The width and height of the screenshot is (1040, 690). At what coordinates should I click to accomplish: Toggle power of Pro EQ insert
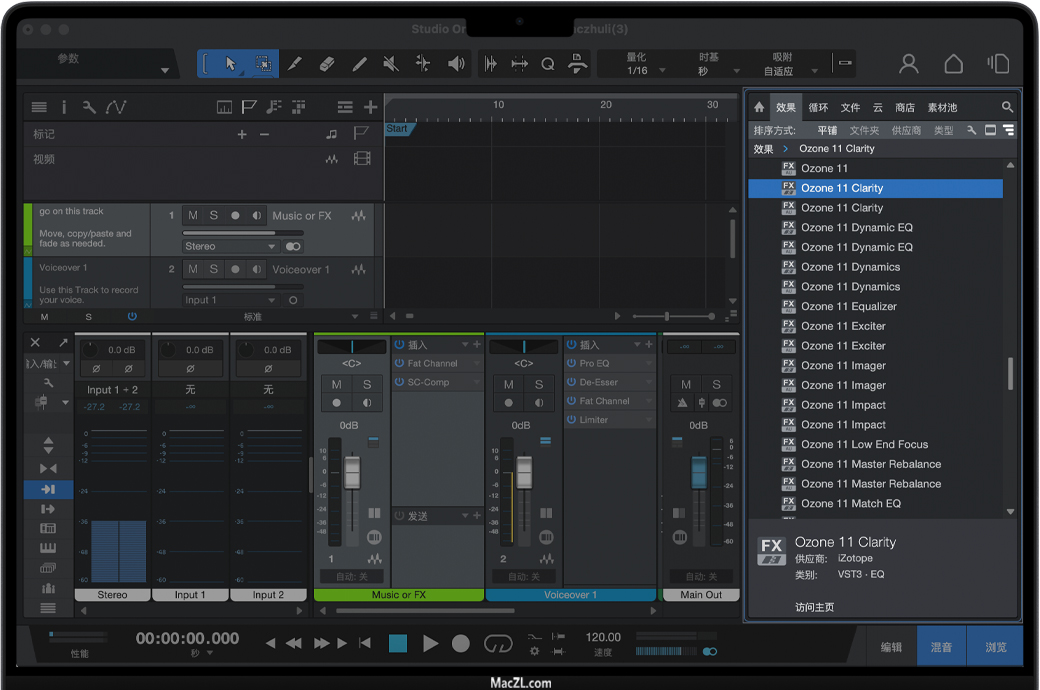point(571,363)
